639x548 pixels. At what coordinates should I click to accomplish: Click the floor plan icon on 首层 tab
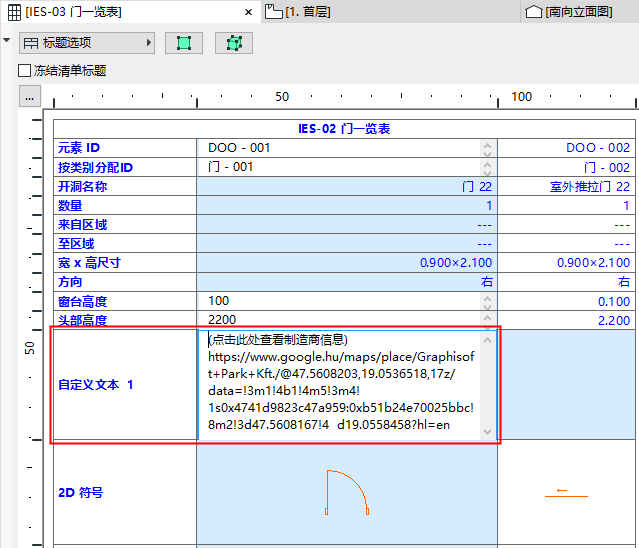(273, 12)
